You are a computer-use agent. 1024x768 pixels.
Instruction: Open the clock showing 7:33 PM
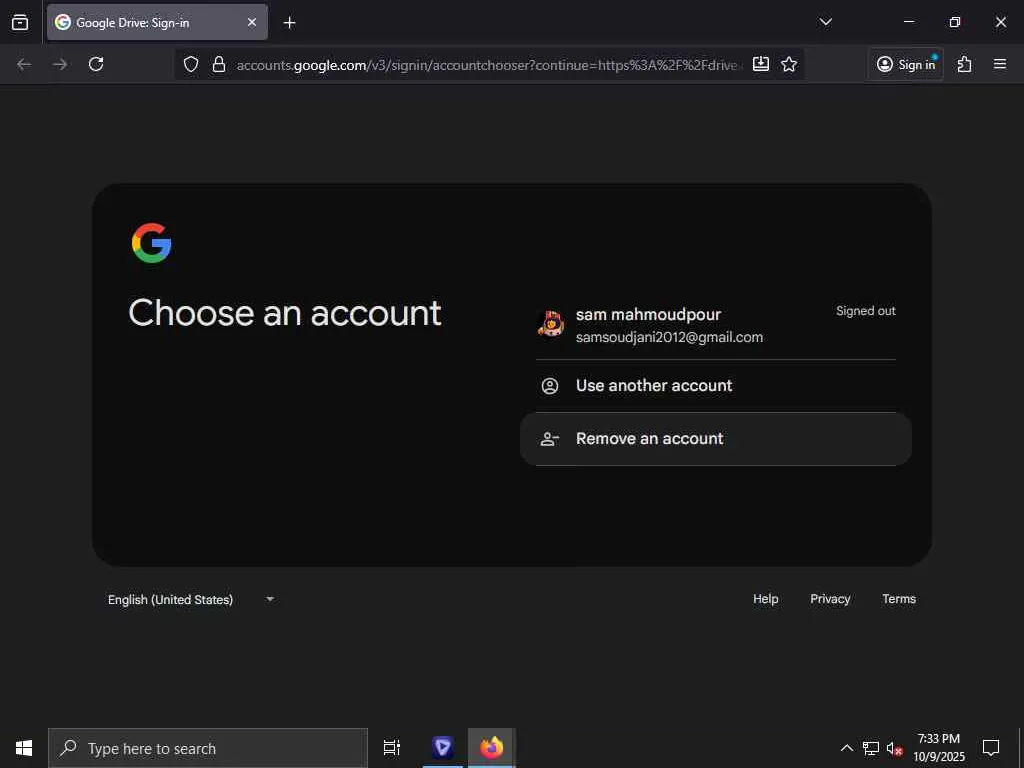coord(938,748)
